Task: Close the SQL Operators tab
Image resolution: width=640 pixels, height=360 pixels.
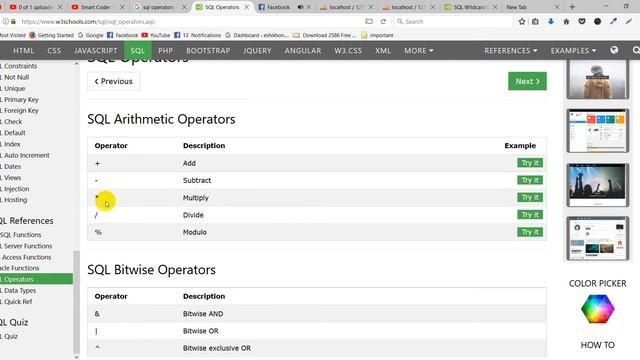Action: (x=247, y=7)
